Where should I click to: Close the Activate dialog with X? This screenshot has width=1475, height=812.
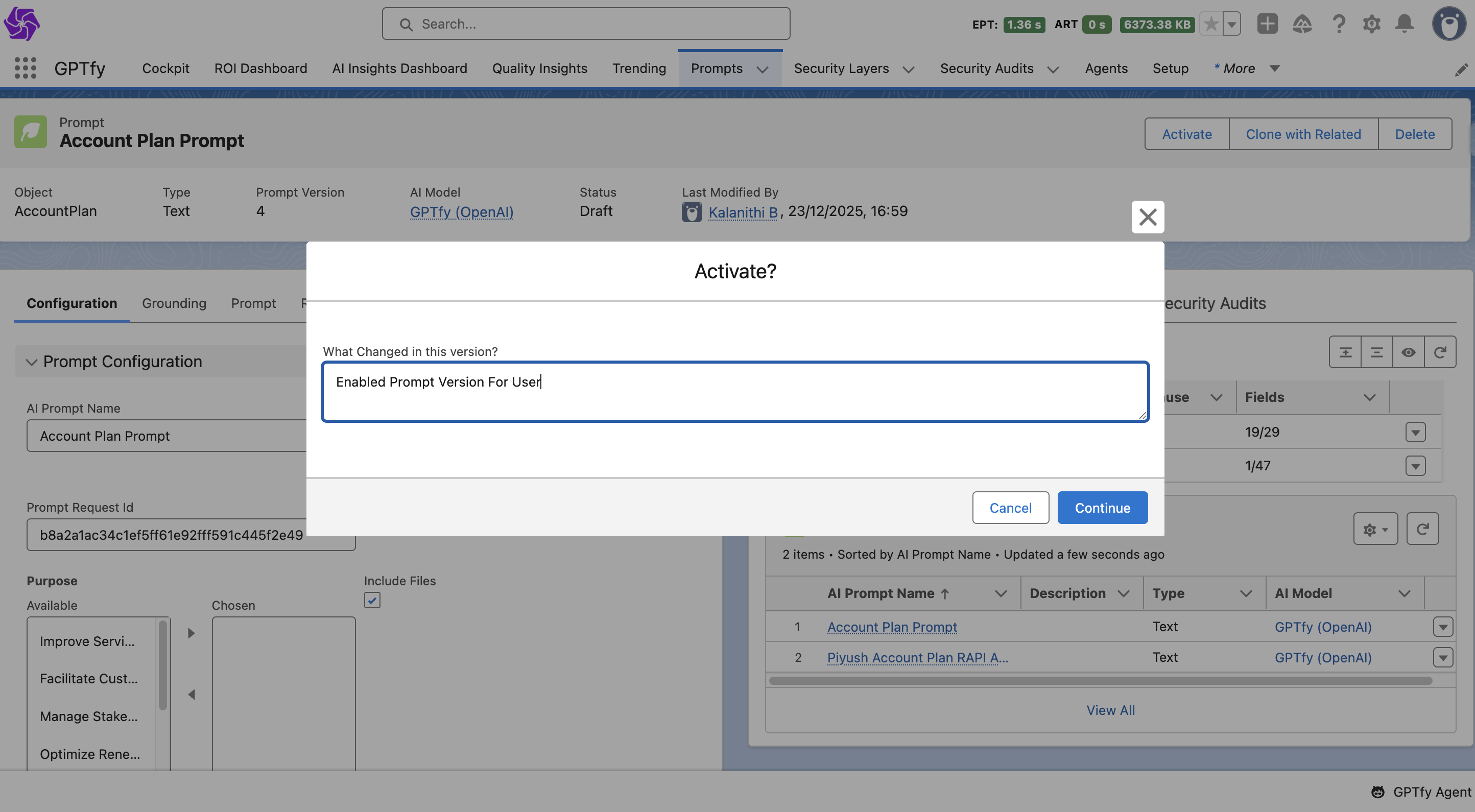click(1148, 217)
